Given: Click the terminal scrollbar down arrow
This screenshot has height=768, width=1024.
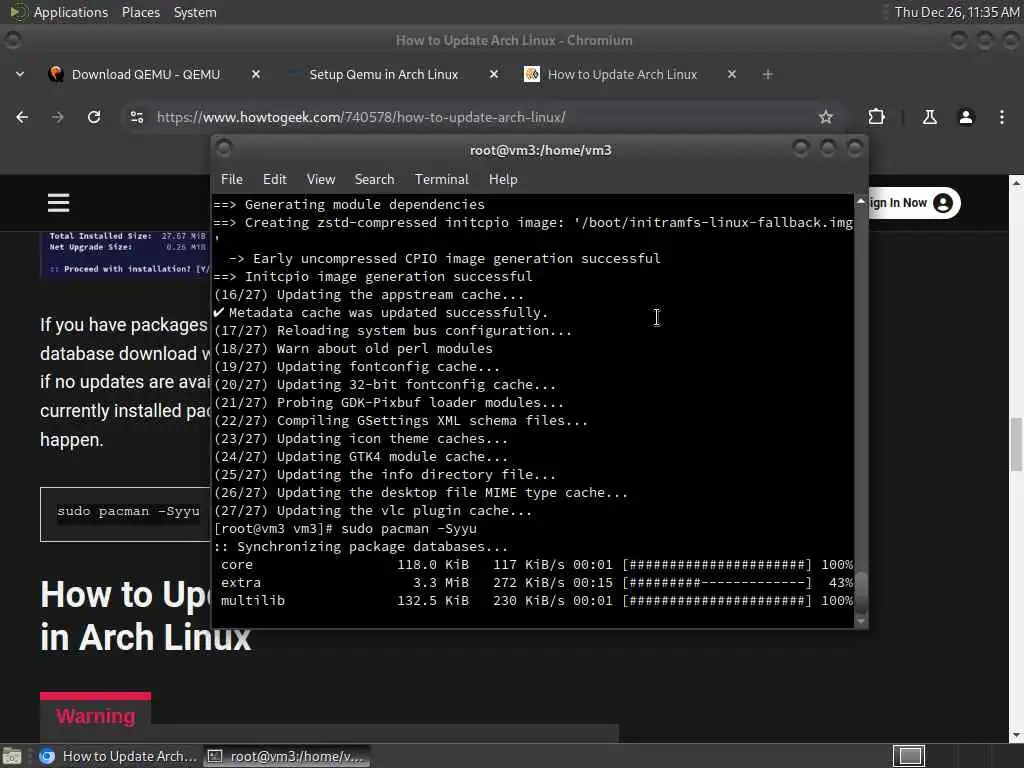Looking at the screenshot, I should point(861,621).
